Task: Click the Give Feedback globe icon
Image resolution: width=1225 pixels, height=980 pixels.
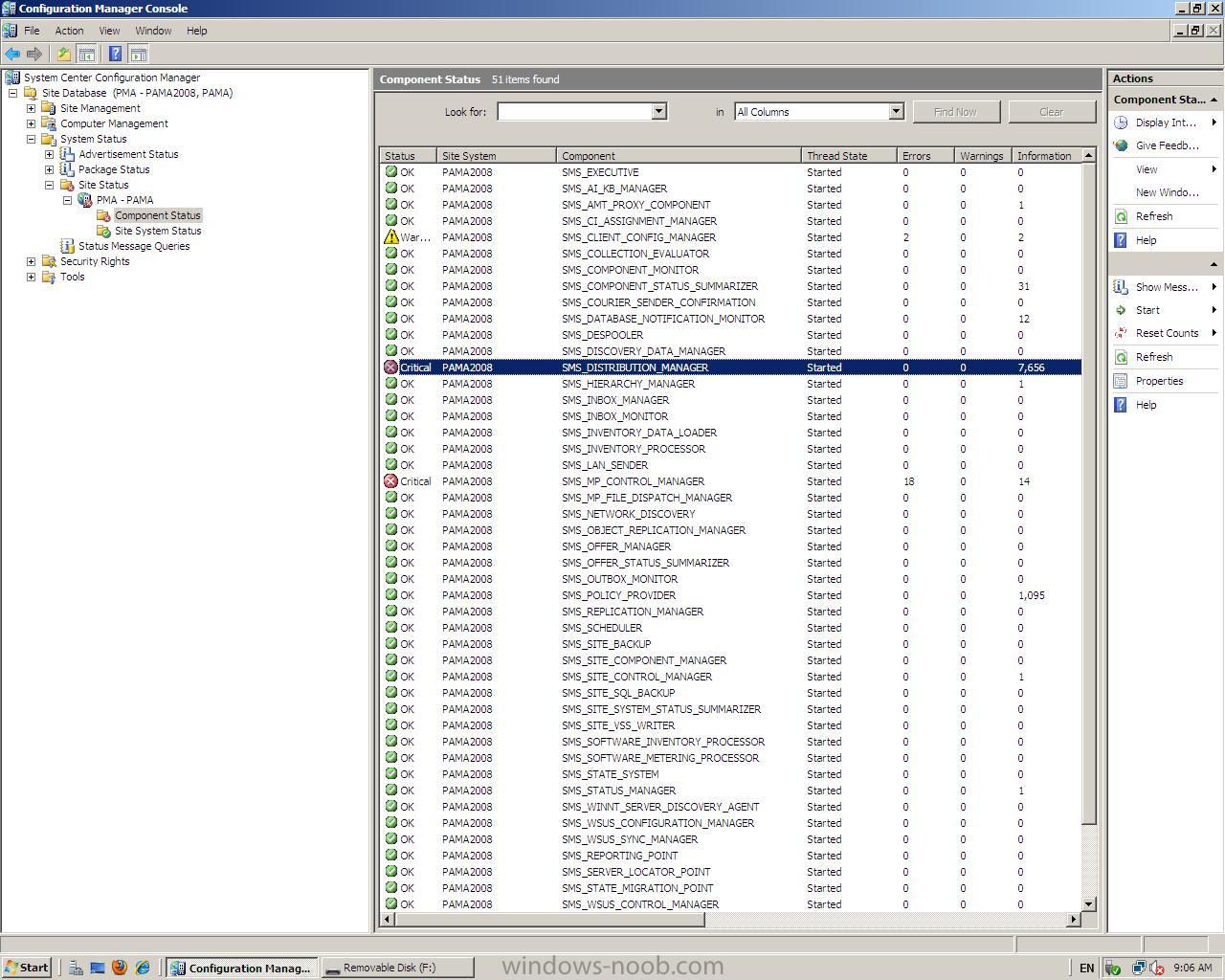Action: pyautogui.click(x=1121, y=145)
